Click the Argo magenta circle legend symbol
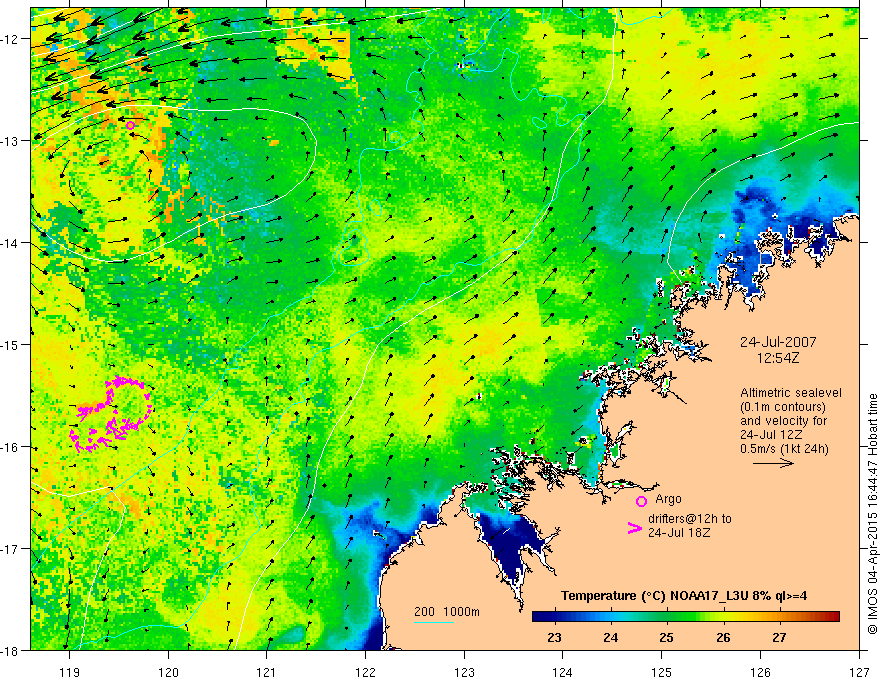This screenshot has width=880, height=680. point(641,501)
